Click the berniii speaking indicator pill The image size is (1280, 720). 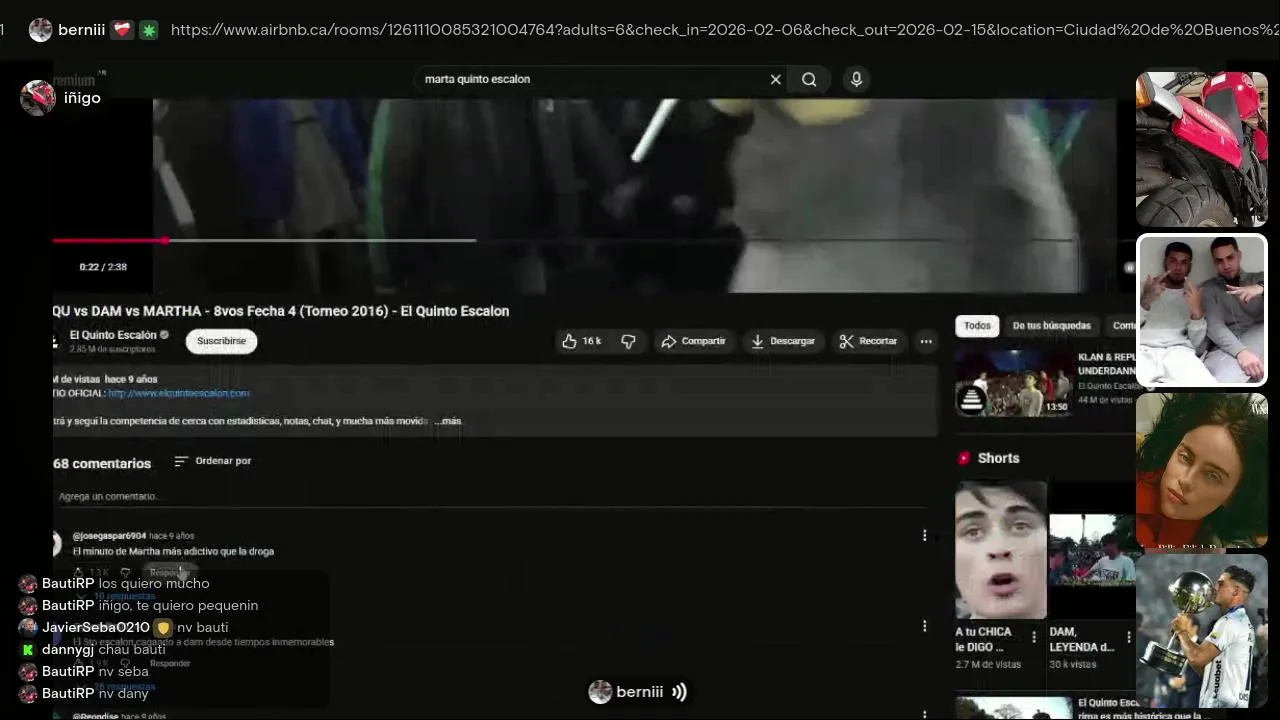click(x=638, y=692)
